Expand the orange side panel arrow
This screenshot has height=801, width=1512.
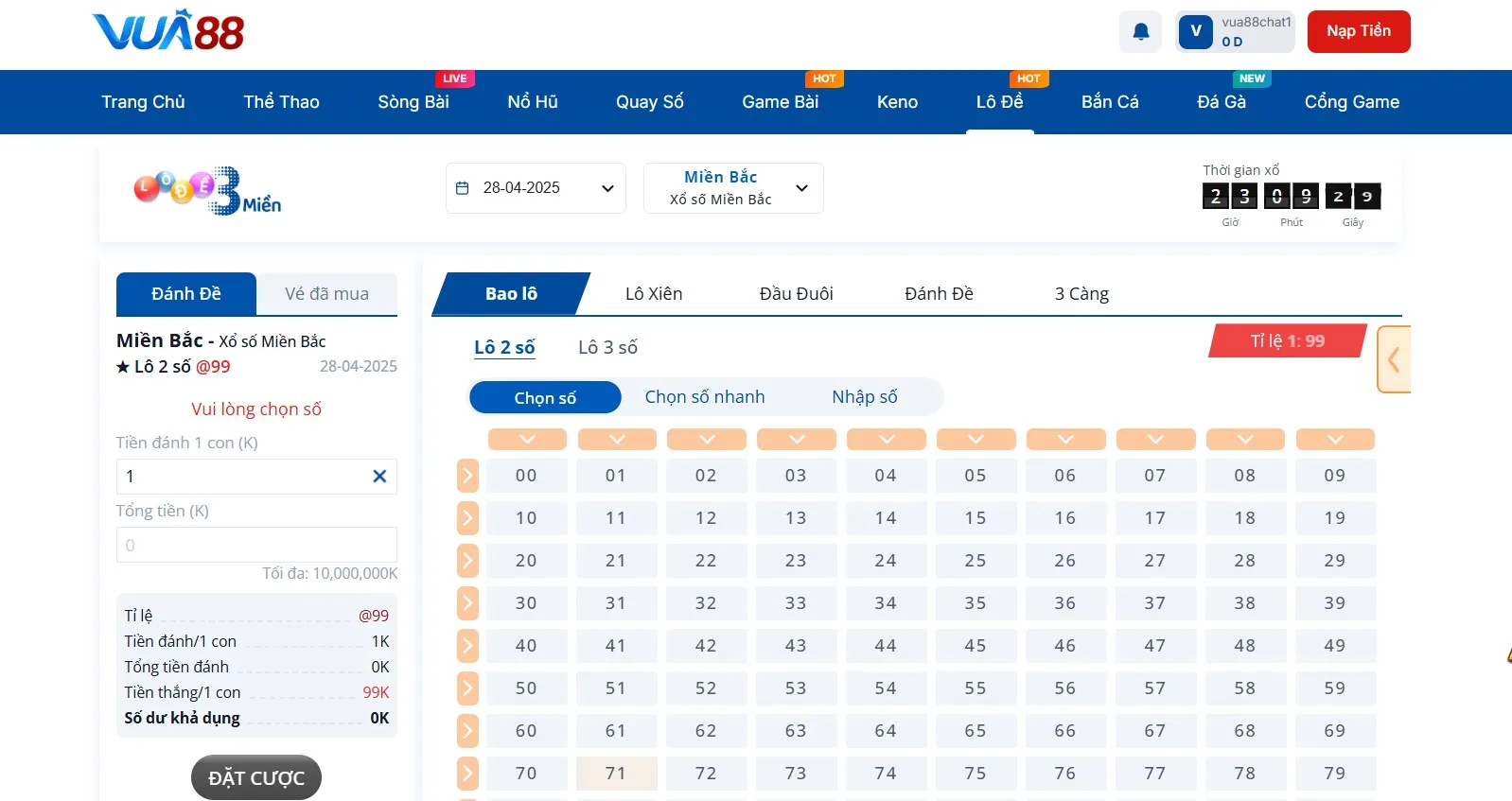pyautogui.click(x=1394, y=359)
